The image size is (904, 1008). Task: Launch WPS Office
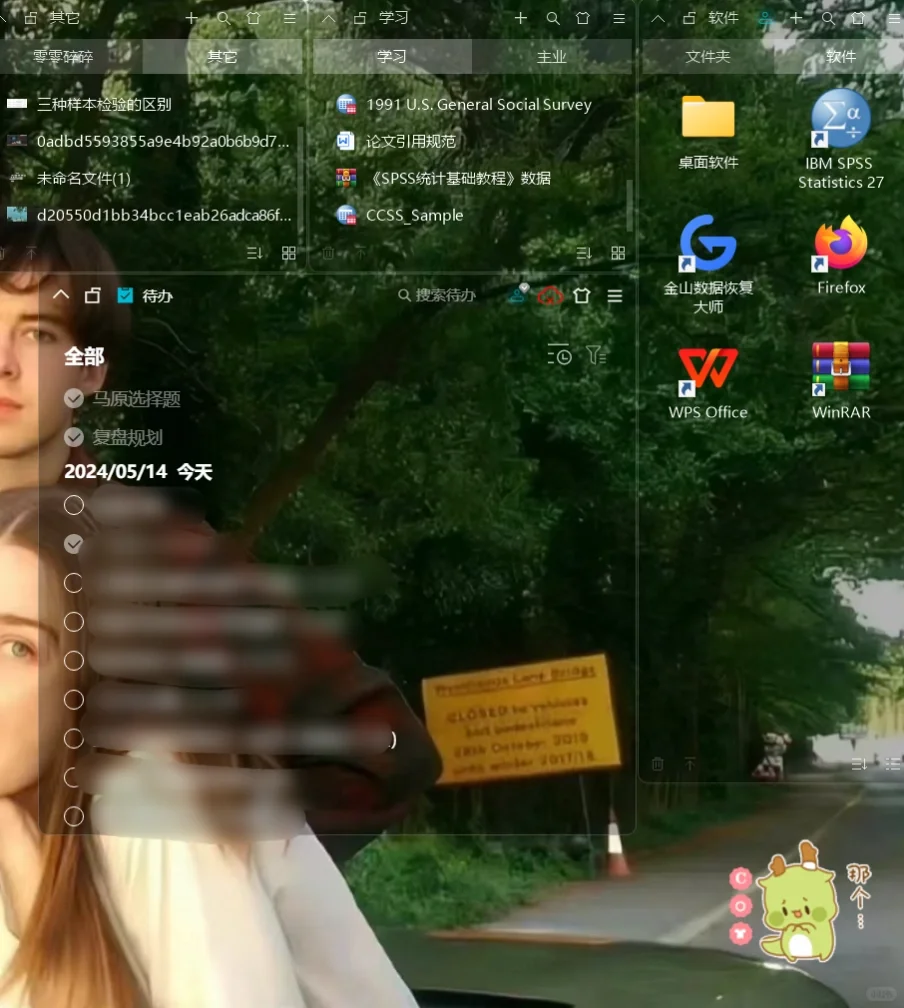[708, 383]
